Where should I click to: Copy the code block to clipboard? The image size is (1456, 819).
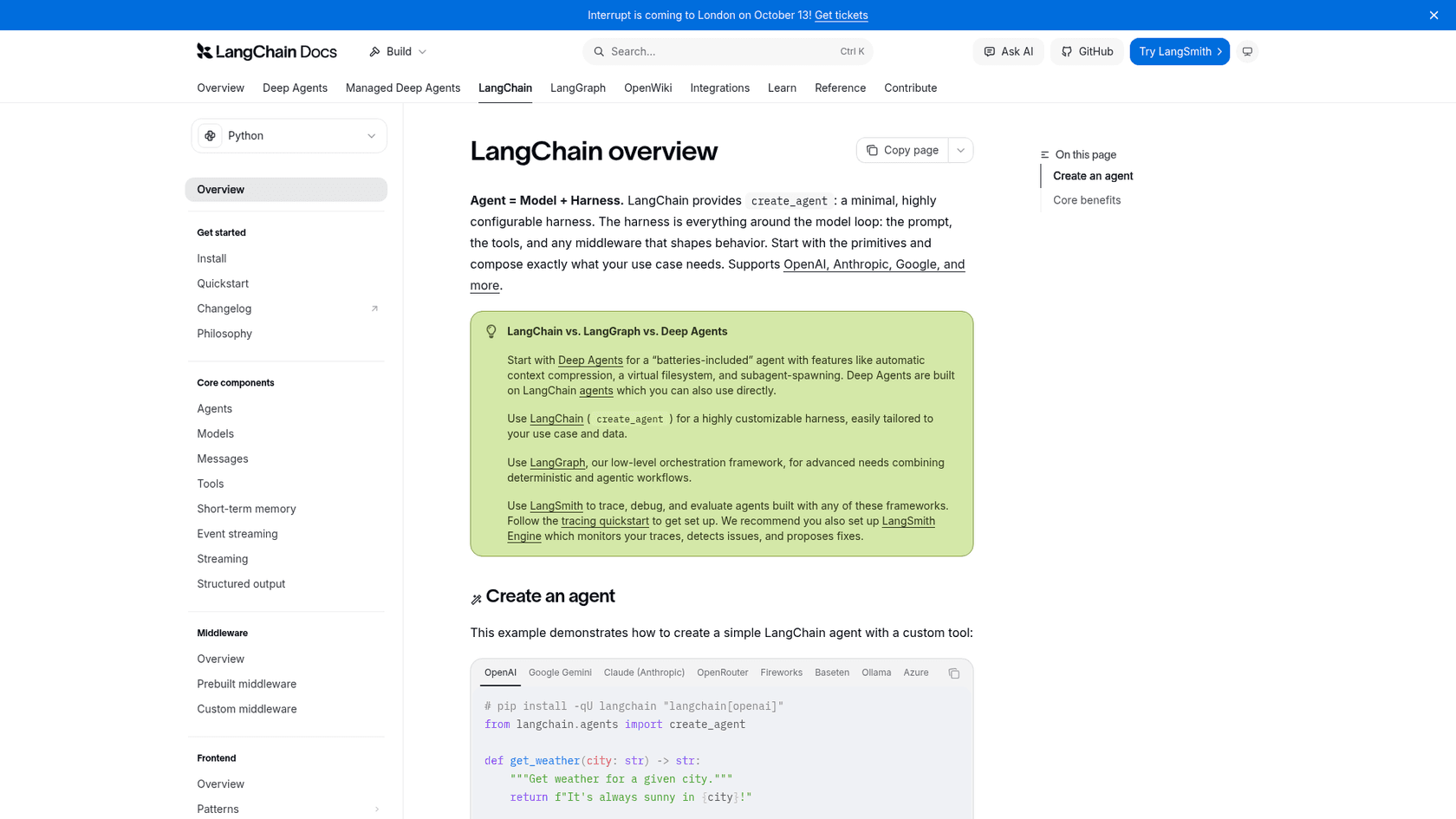tap(953, 673)
